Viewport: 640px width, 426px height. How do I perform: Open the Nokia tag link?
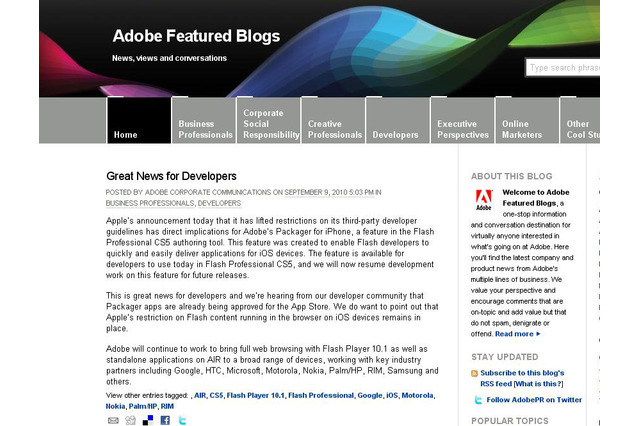(116, 406)
